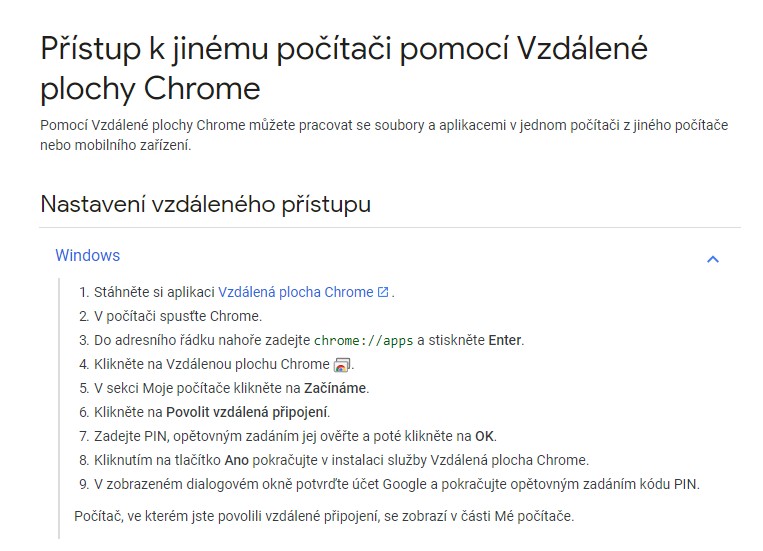This screenshot has height=551, width=763.
Task: Select the Nastavení vzdáleného přístupu heading
Action: click(205, 204)
